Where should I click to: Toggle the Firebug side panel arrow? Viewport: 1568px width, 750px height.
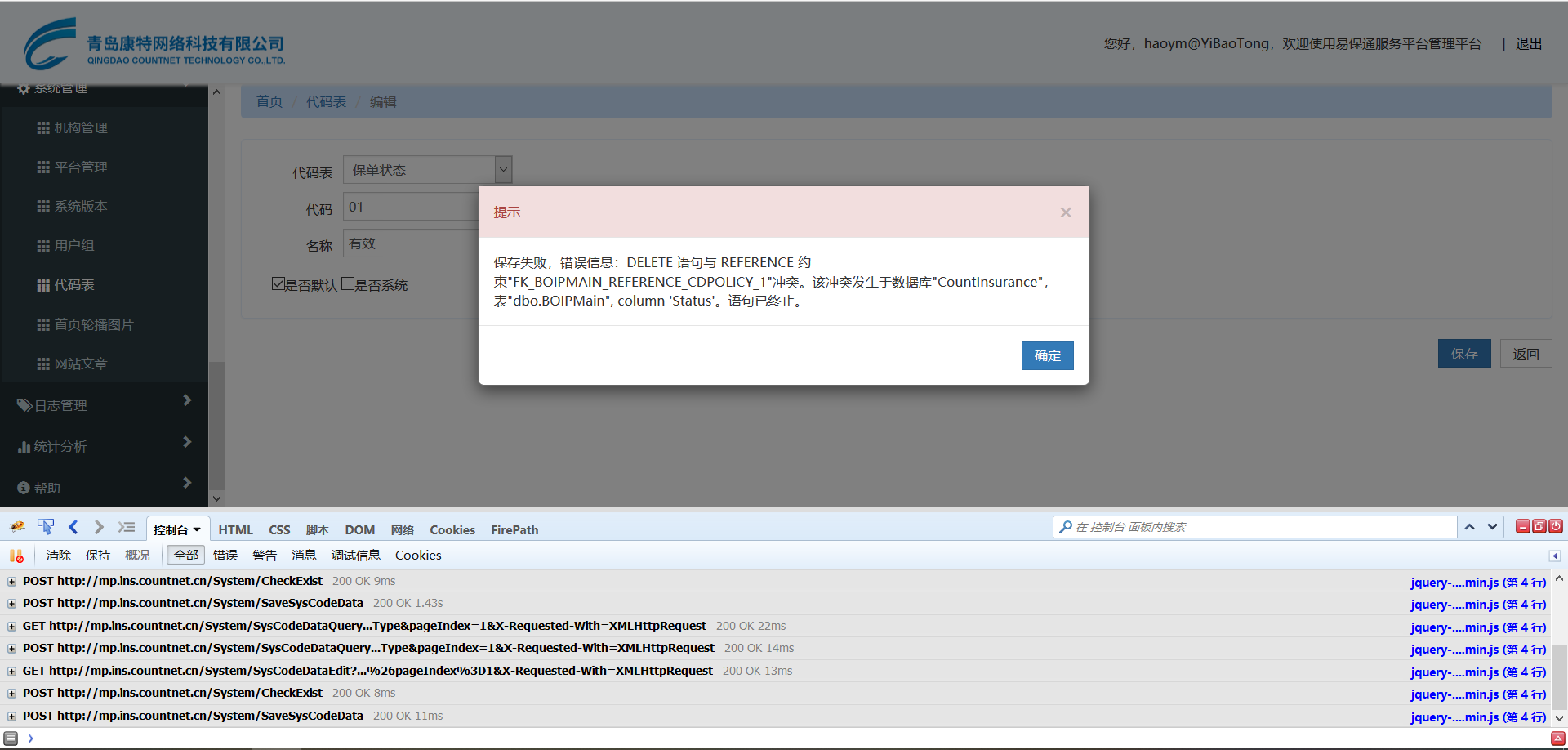click(x=1555, y=556)
